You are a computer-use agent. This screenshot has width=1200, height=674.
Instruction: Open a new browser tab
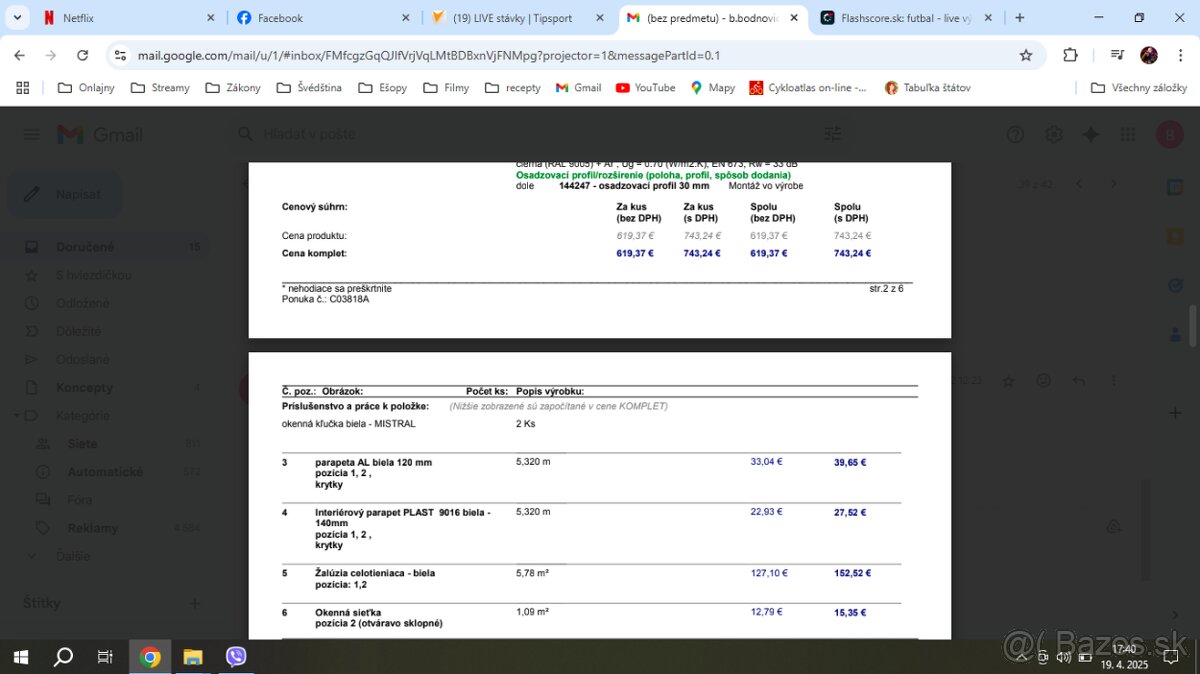tap(1020, 18)
